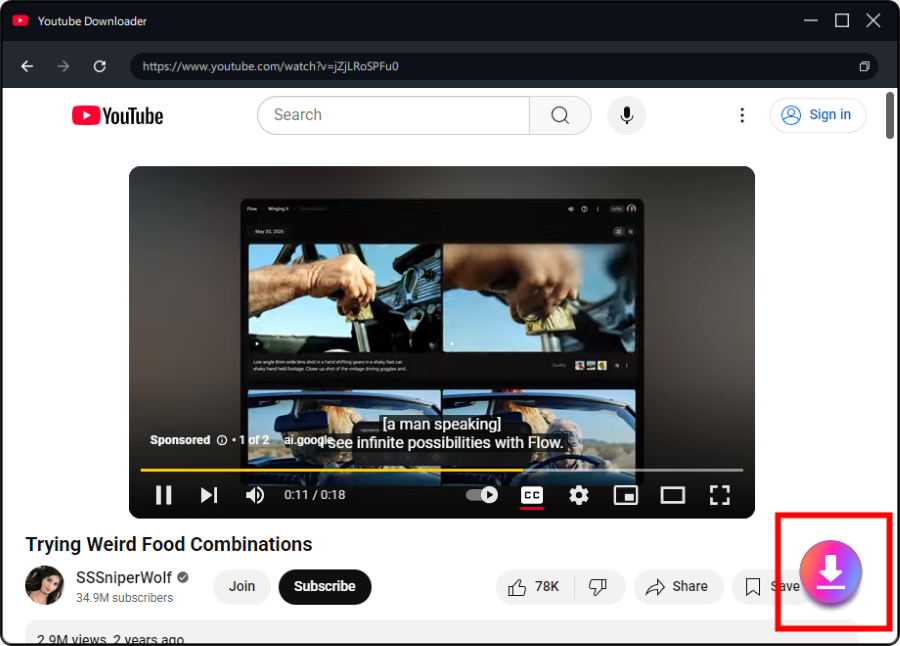Open the SSSniperWolf channel name
Image resolution: width=900 pixels, height=646 pixels.
click(x=124, y=578)
